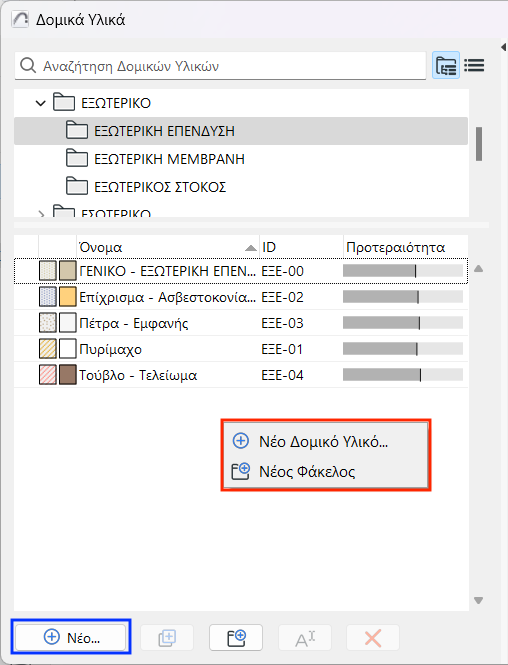508x665 pixels.
Task: Click the ΕΞΕ-03 ID cell
Action: (x=282, y=323)
